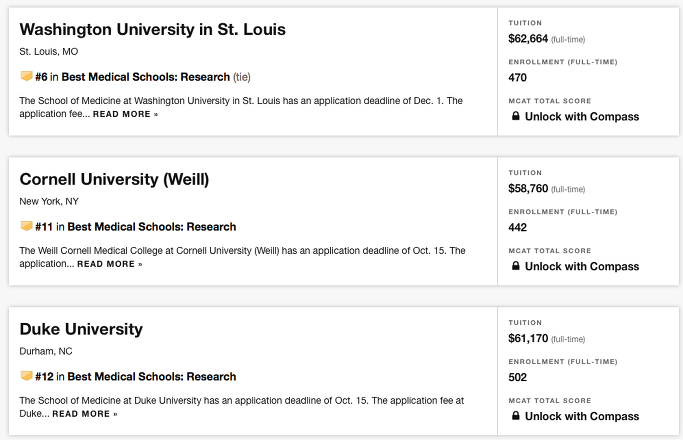Click Washington University tuition amount $62,664
The height and width of the screenshot is (440, 683).
pos(528,38)
